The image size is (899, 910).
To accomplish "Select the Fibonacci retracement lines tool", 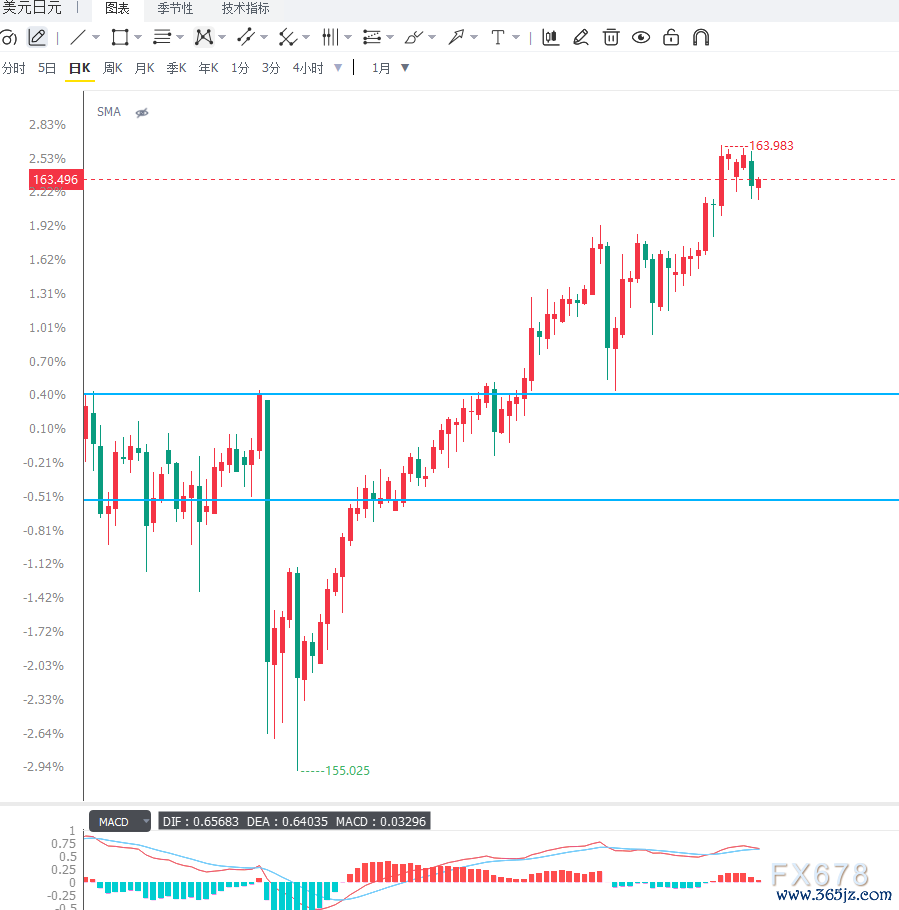I will tap(372, 38).
